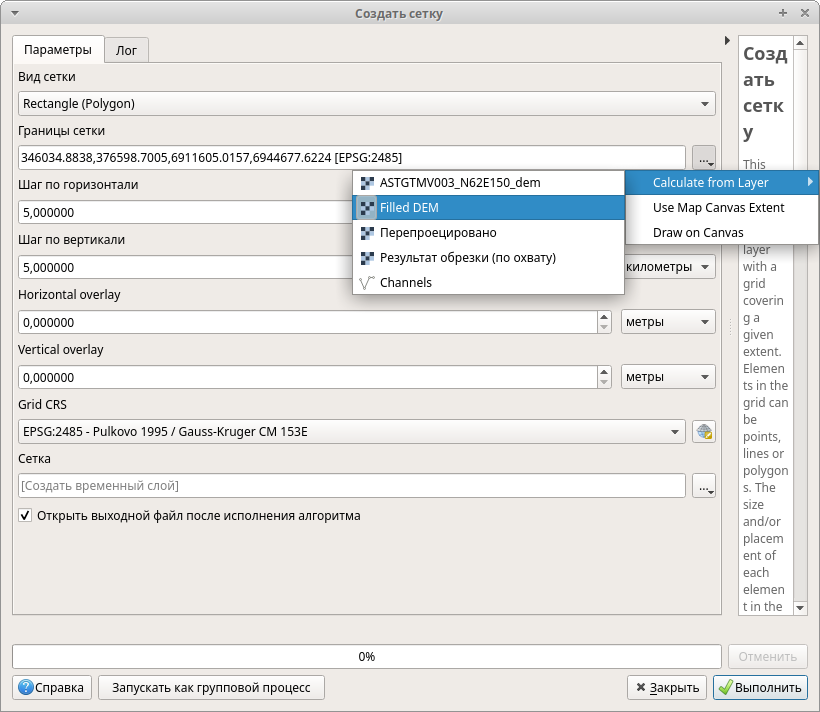Click the Запускать как групповой процесс button

[x=211, y=687]
